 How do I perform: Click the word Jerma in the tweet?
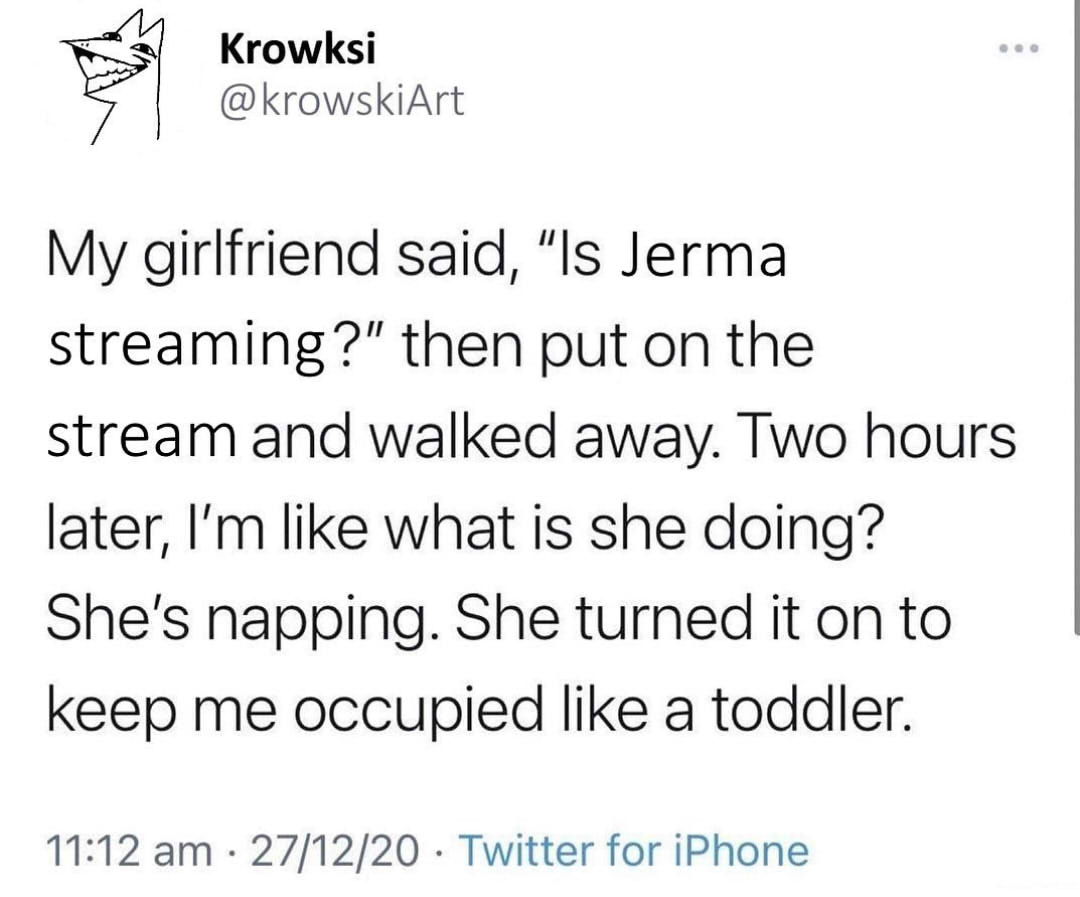(704, 258)
